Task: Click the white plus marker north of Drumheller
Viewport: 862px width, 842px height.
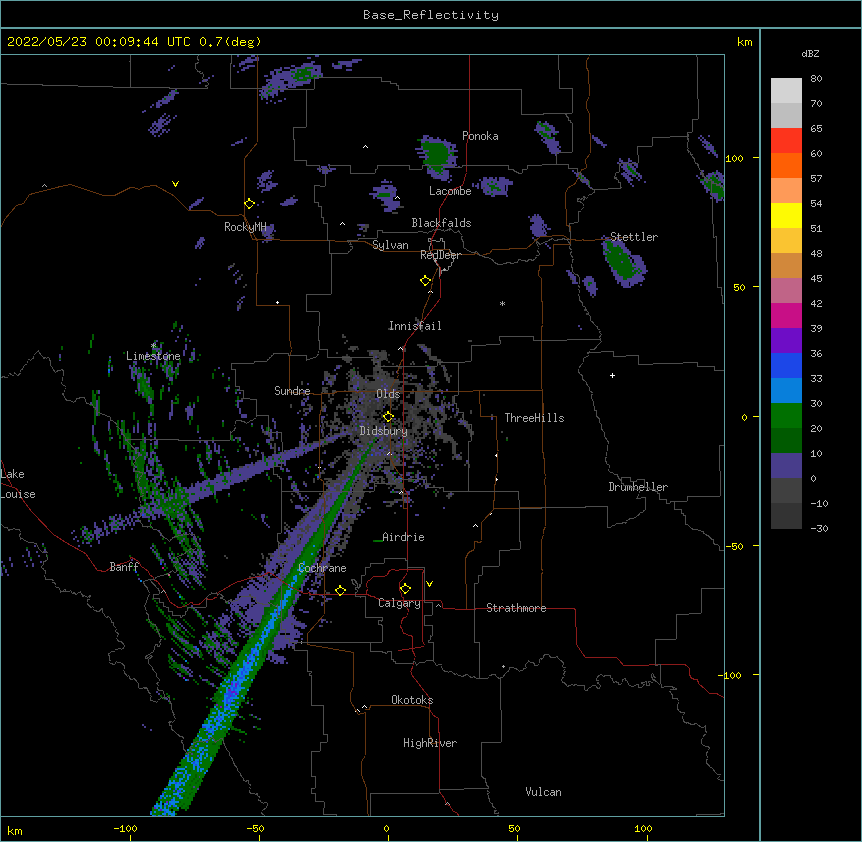Action: 612,375
